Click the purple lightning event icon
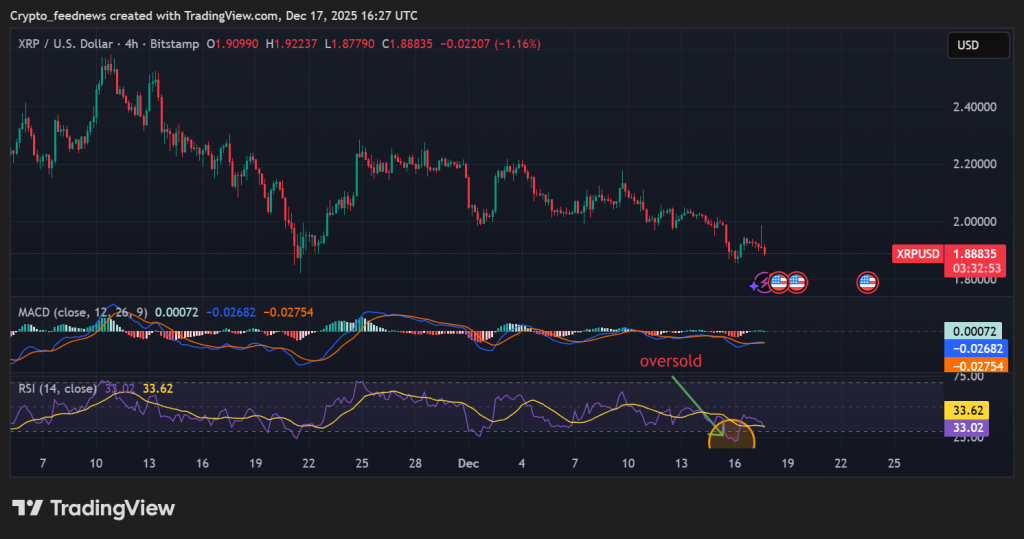 [760, 283]
